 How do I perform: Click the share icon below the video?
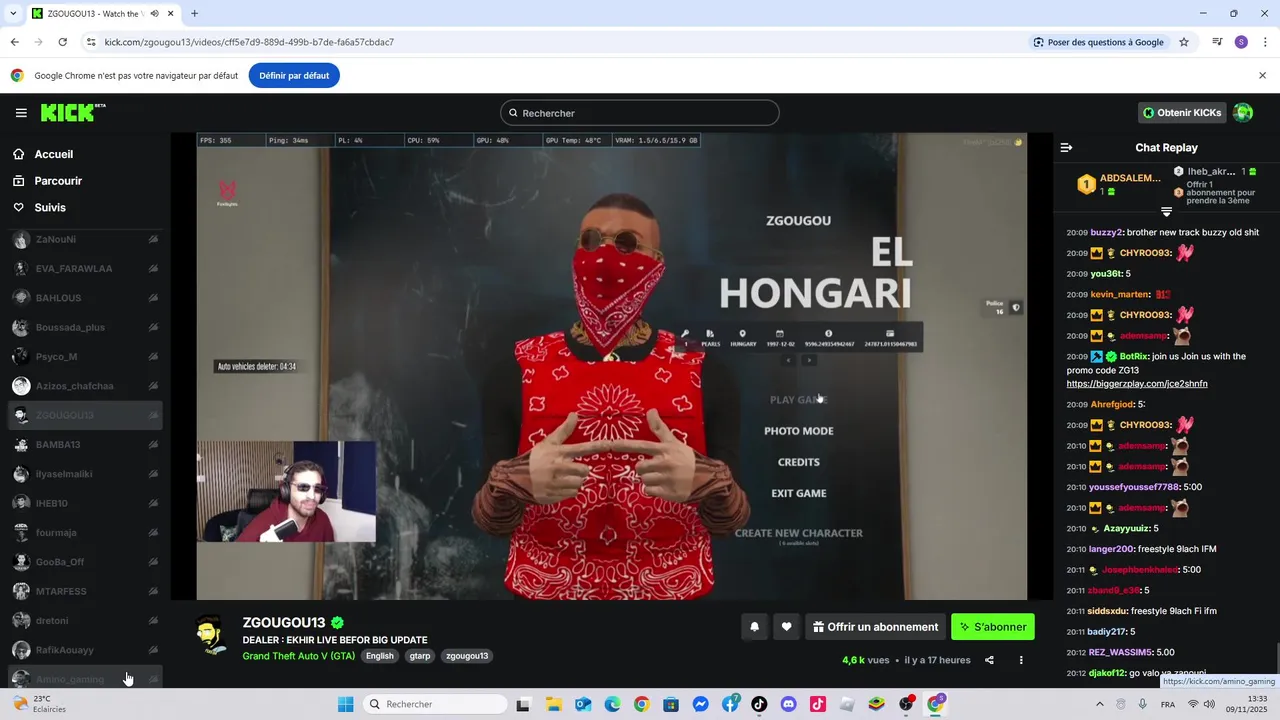tap(989, 660)
